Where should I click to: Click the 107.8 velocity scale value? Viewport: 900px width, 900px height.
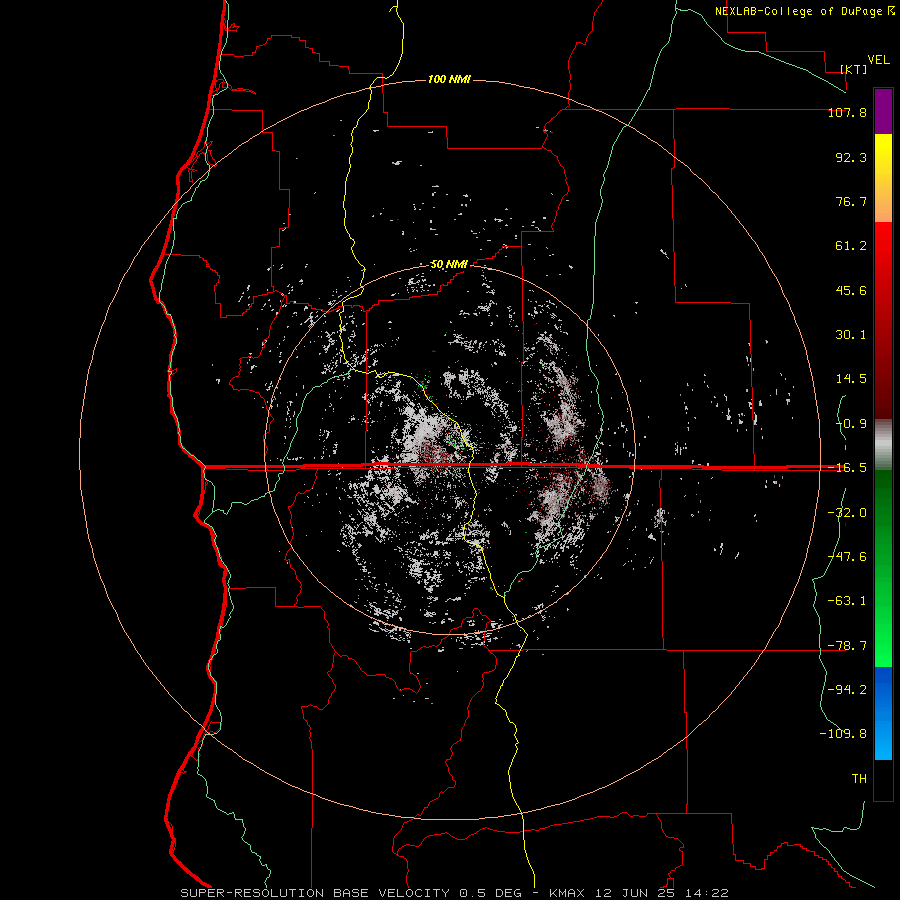point(847,112)
